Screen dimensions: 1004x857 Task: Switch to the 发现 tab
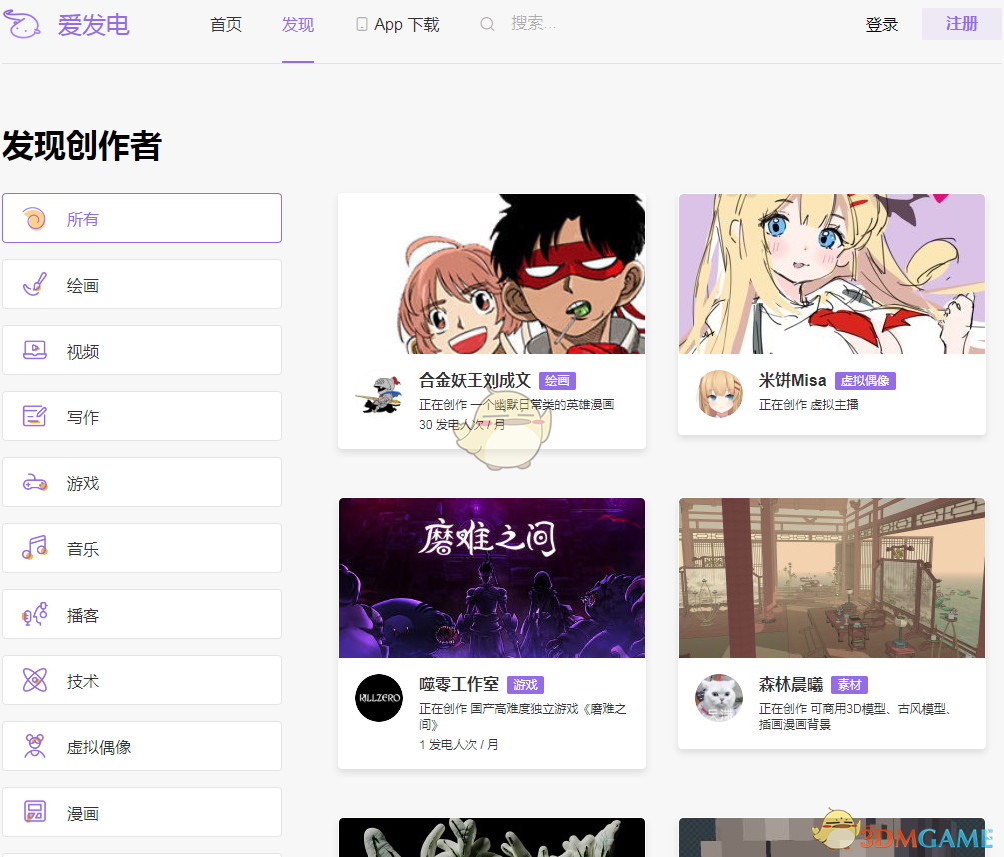point(297,25)
